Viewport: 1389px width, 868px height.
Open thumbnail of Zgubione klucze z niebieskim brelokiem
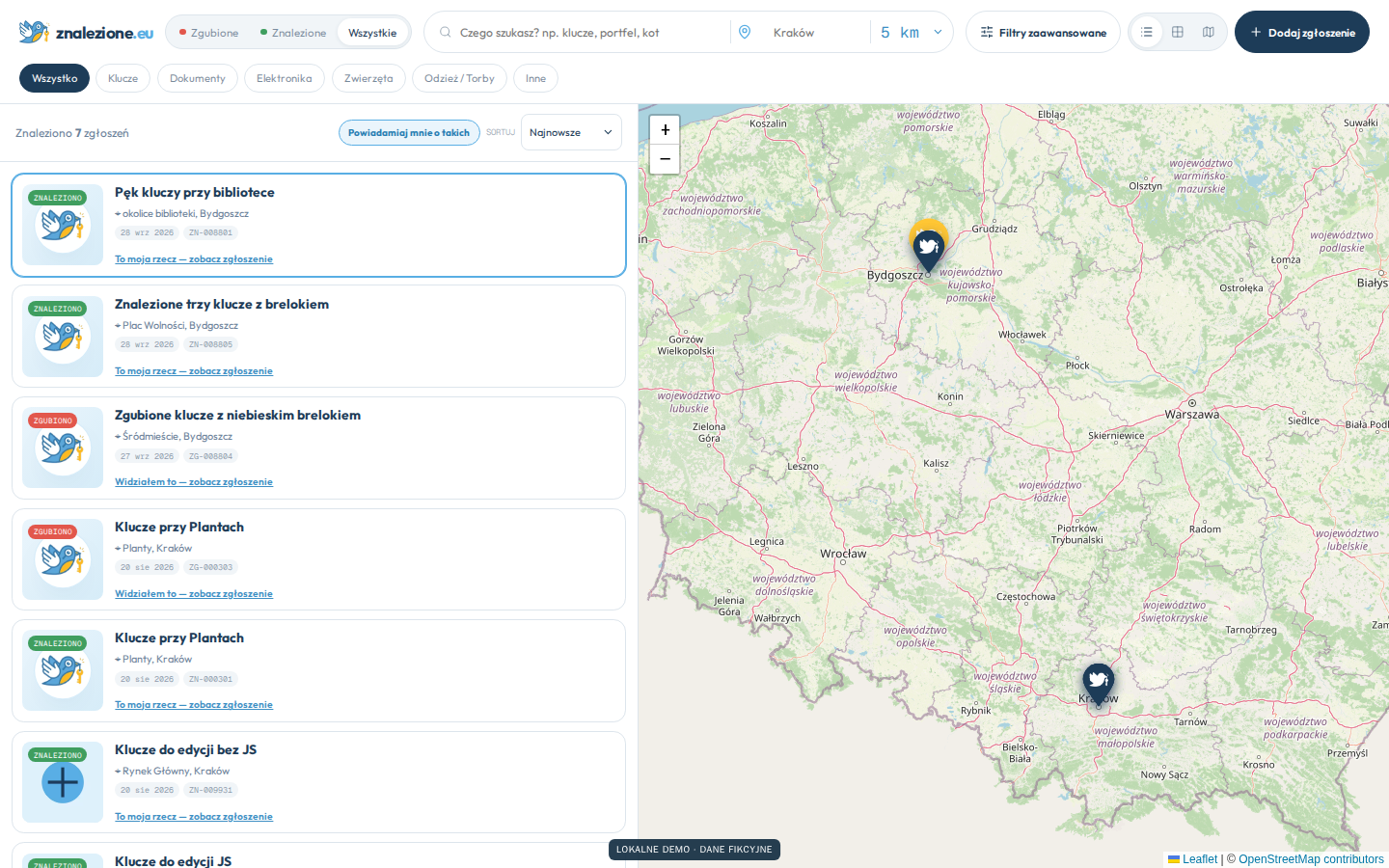pyautogui.click(x=63, y=448)
